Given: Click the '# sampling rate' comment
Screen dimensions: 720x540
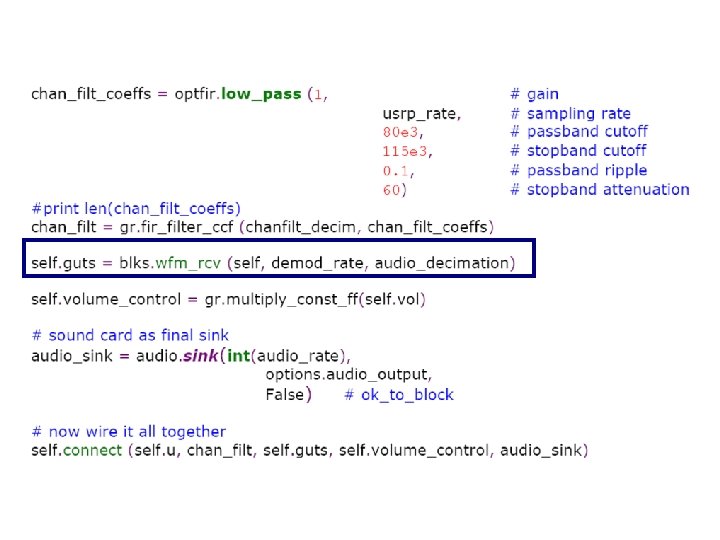Looking at the screenshot, I should click(570, 113).
